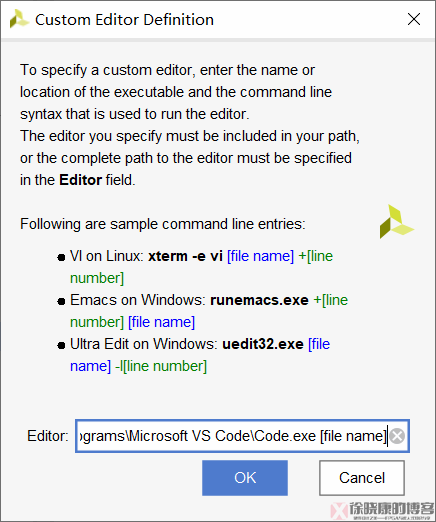Screen dimensions: 436x522
Task: Dismiss the dialog with Cancel
Action: (362, 478)
